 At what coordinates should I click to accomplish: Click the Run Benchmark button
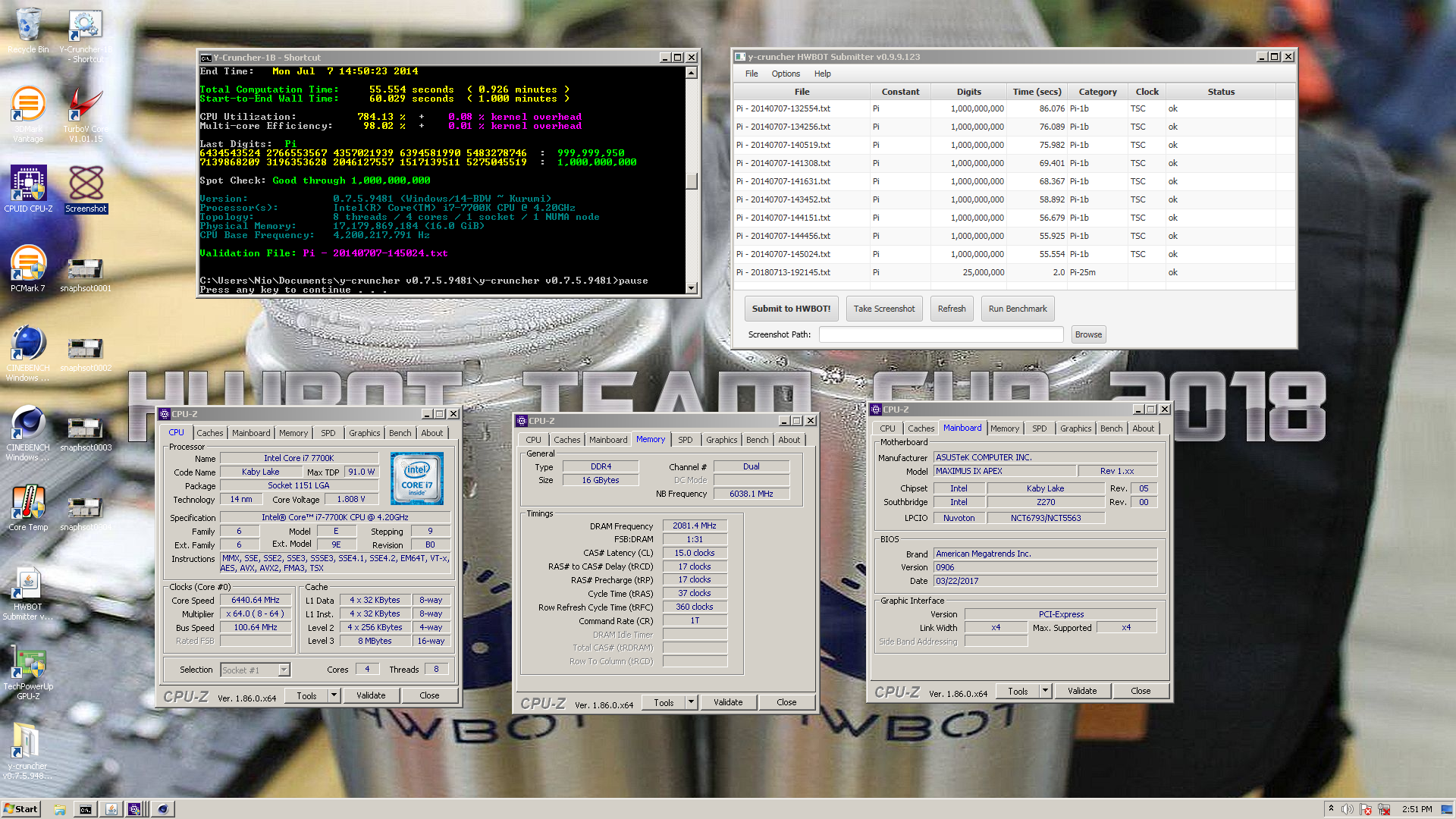point(1018,309)
